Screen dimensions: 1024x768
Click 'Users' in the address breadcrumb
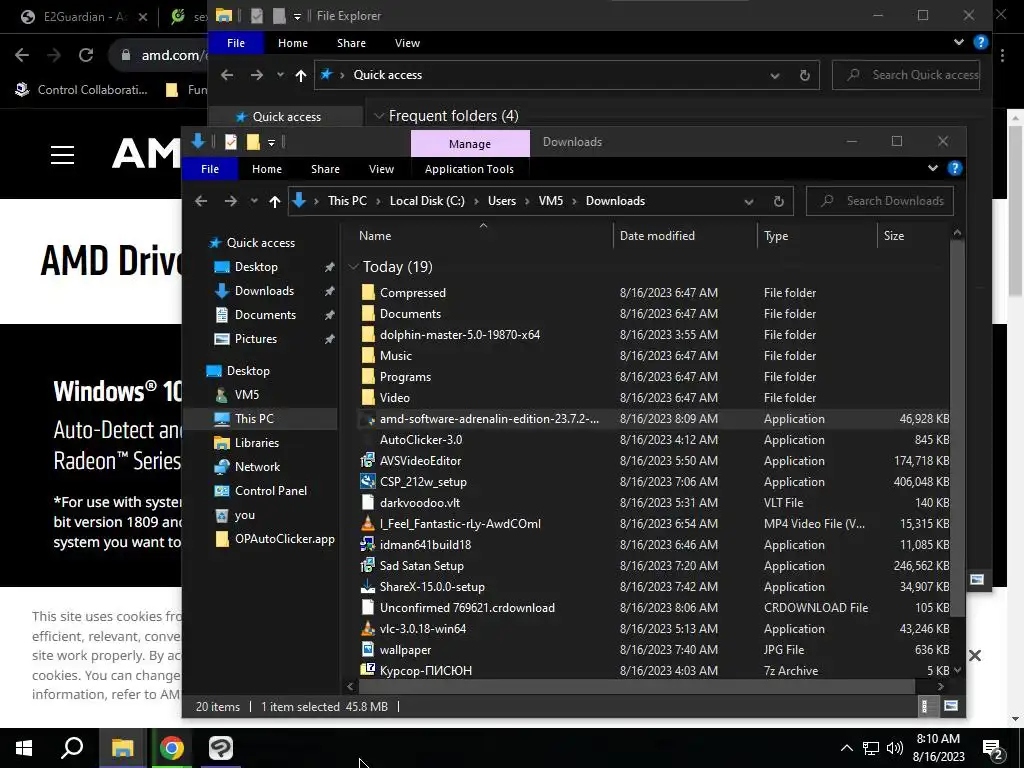coord(502,201)
